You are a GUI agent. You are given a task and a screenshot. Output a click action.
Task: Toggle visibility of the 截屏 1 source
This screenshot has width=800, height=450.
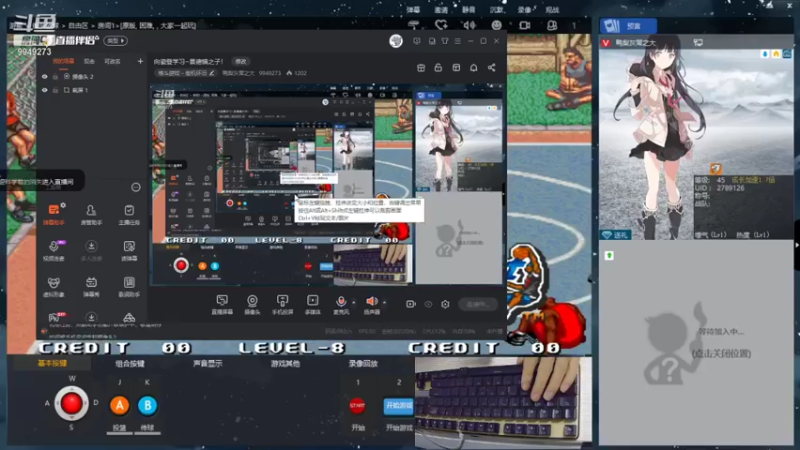point(44,90)
